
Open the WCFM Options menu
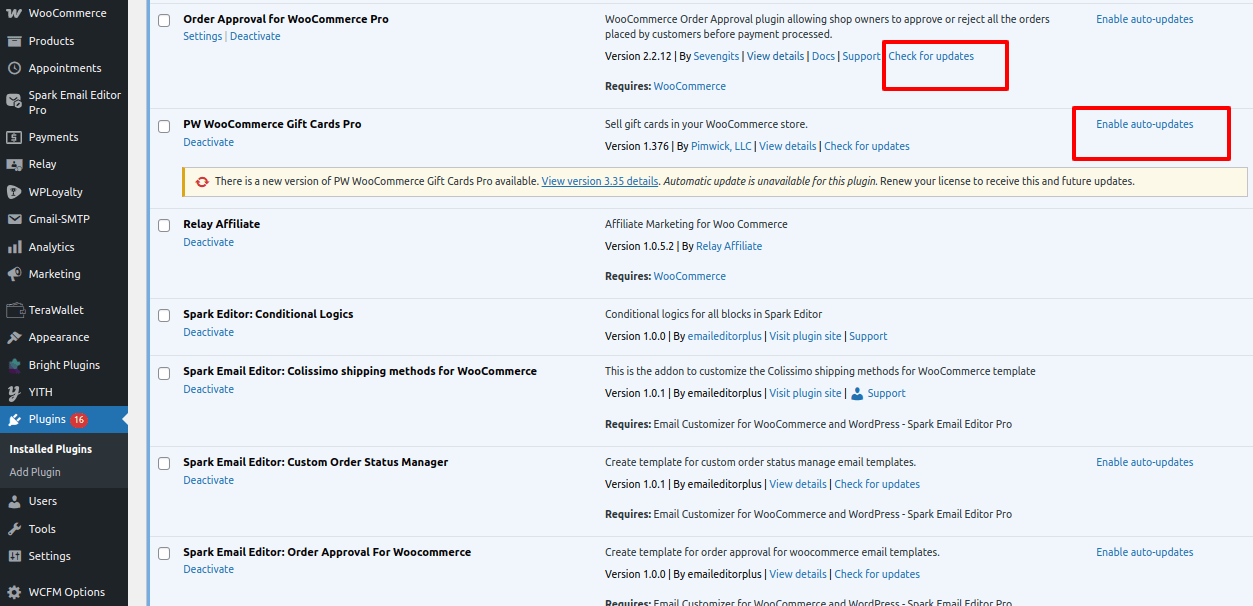66,592
